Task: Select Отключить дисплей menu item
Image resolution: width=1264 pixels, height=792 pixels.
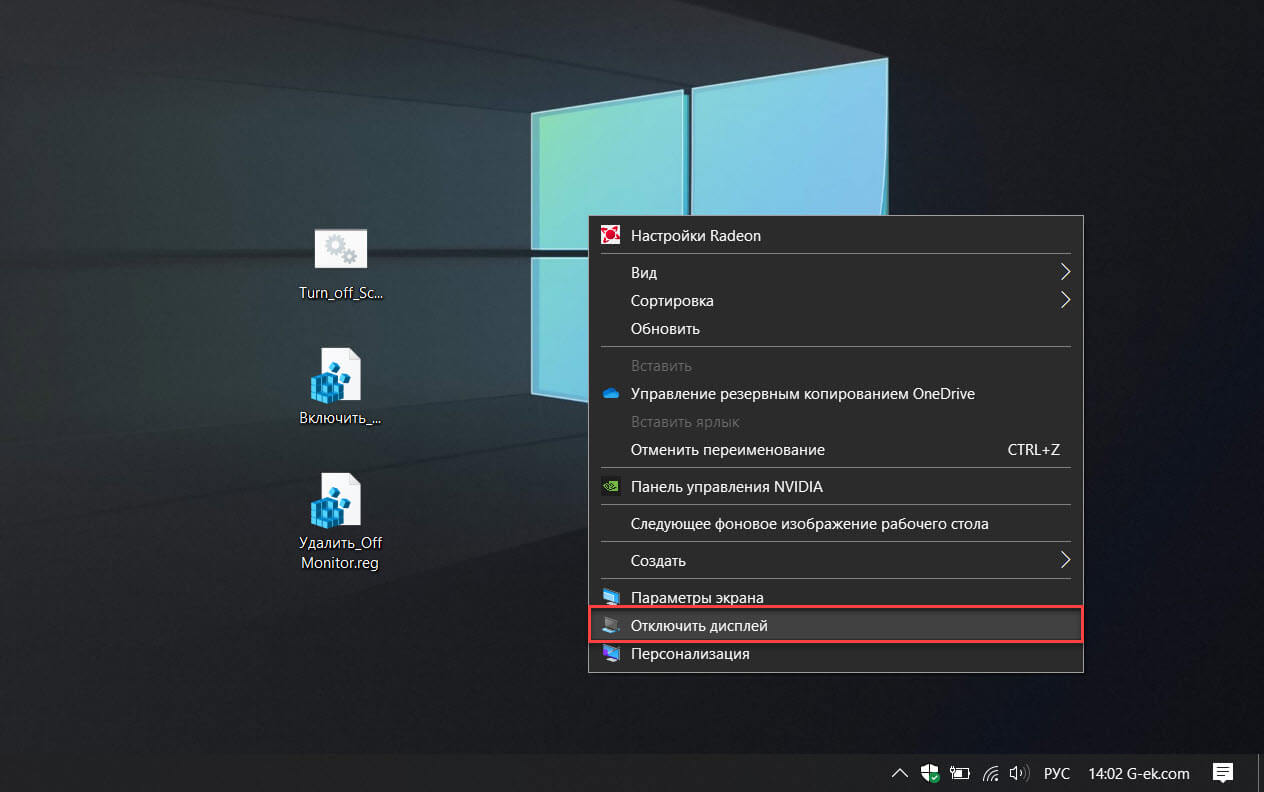Action: (698, 626)
